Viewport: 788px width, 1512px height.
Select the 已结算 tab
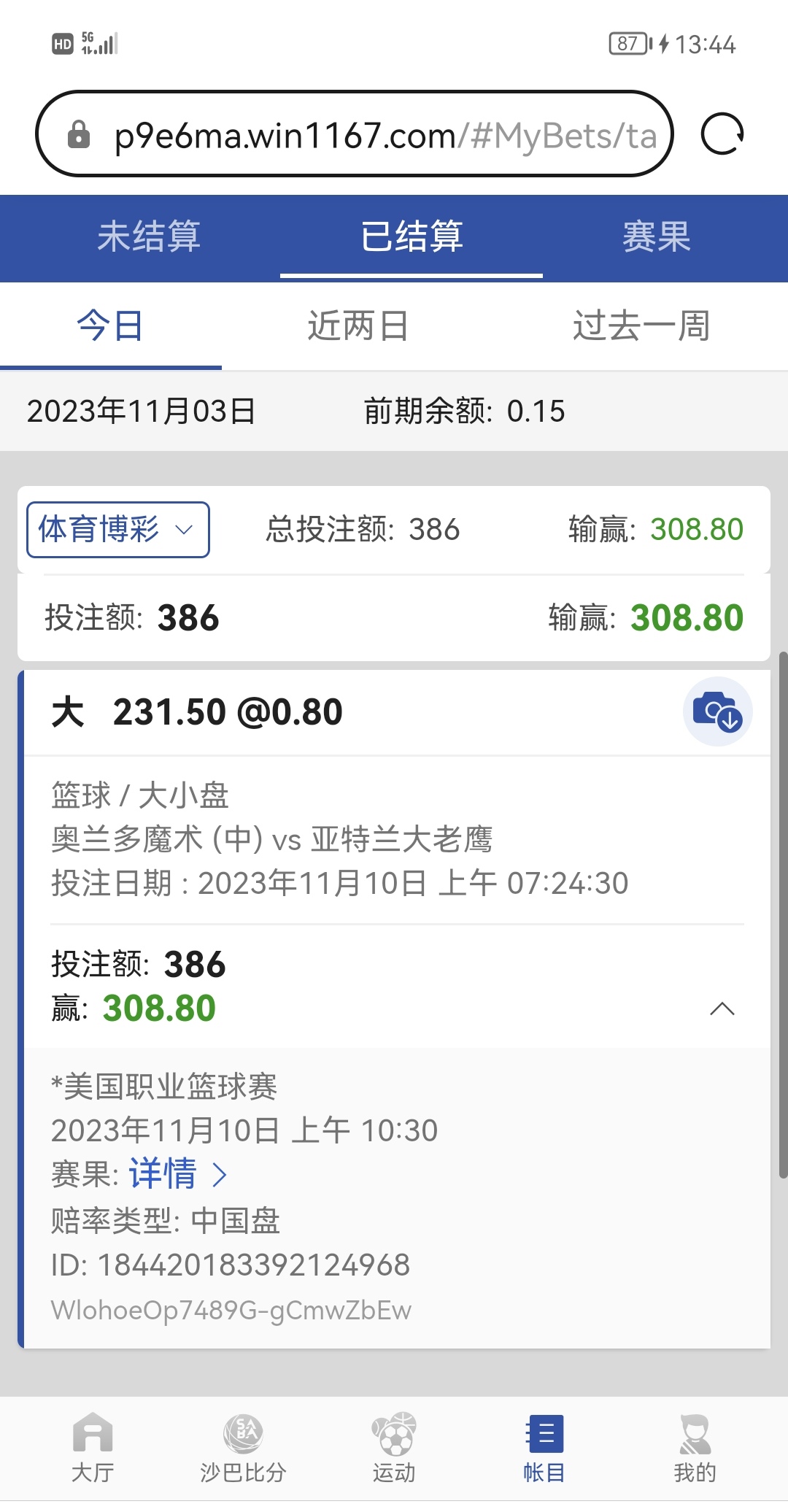pos(412,237)
